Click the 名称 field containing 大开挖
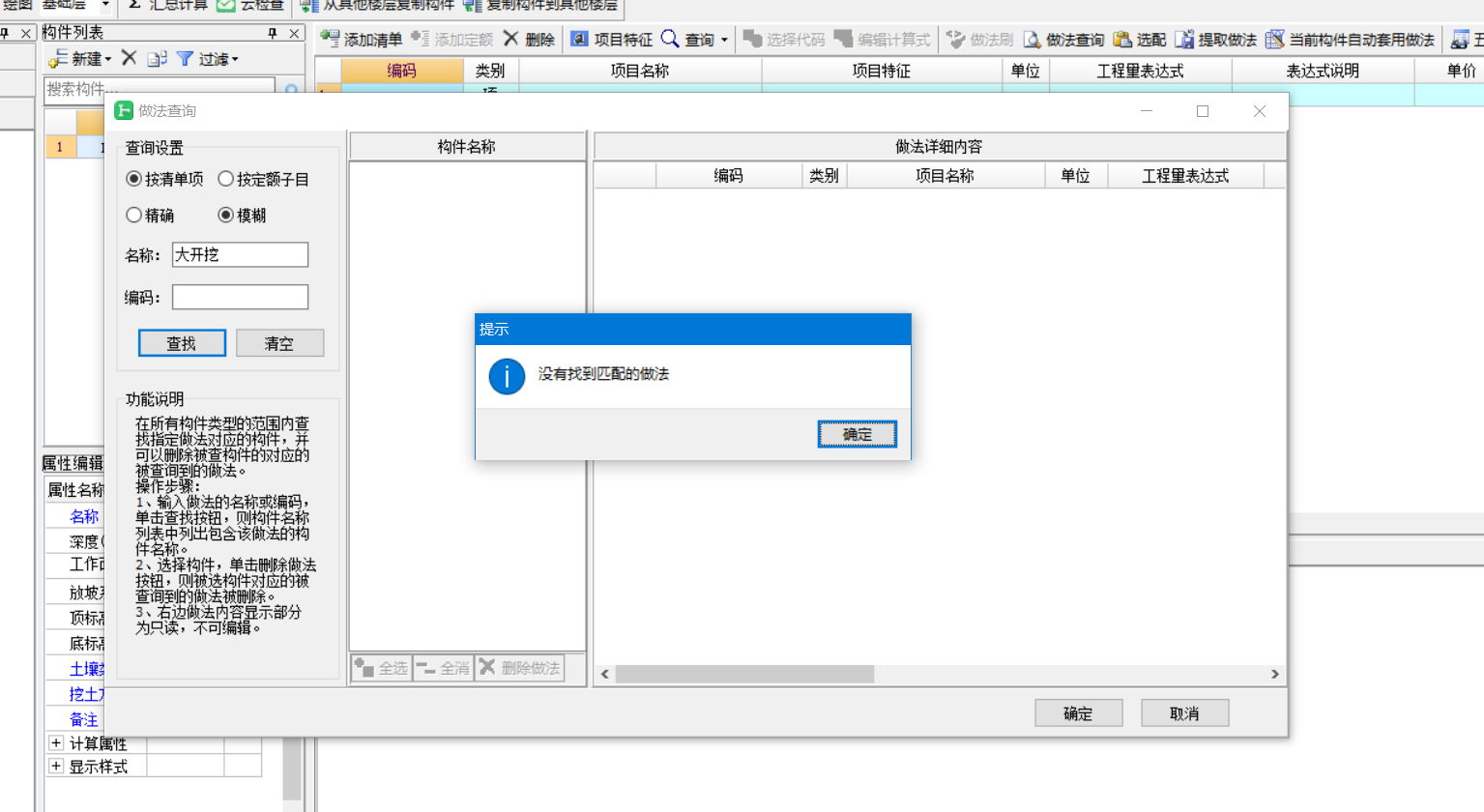Viewport: 1484px width, 812px height. (x=240, y=254)
